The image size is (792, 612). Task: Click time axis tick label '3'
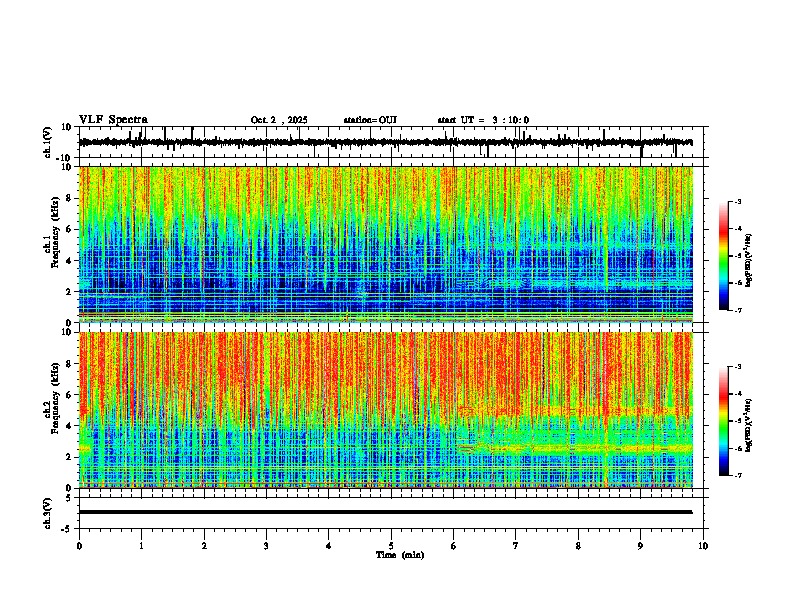(266, 546)
